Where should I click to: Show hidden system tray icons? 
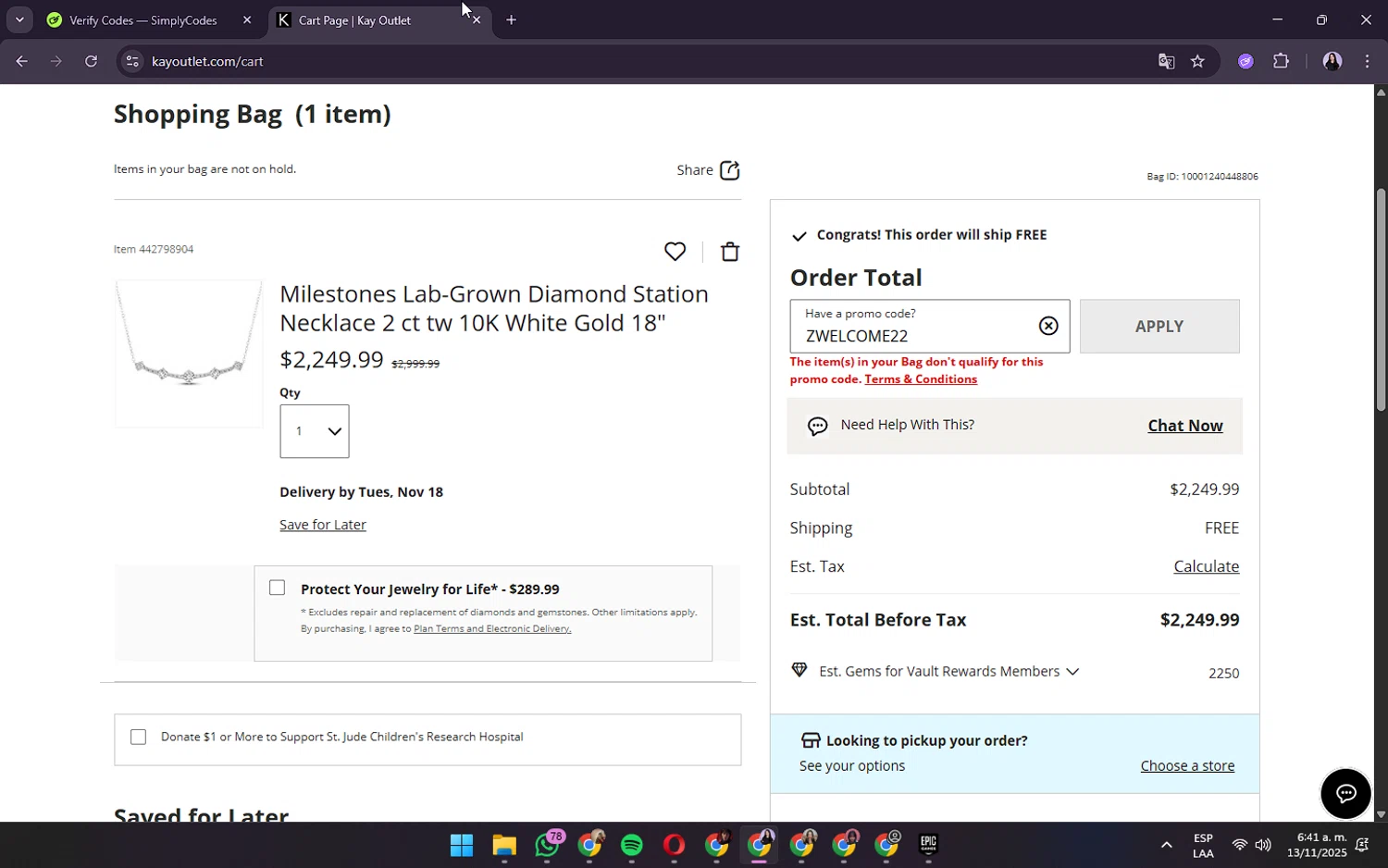point(1166,845)
